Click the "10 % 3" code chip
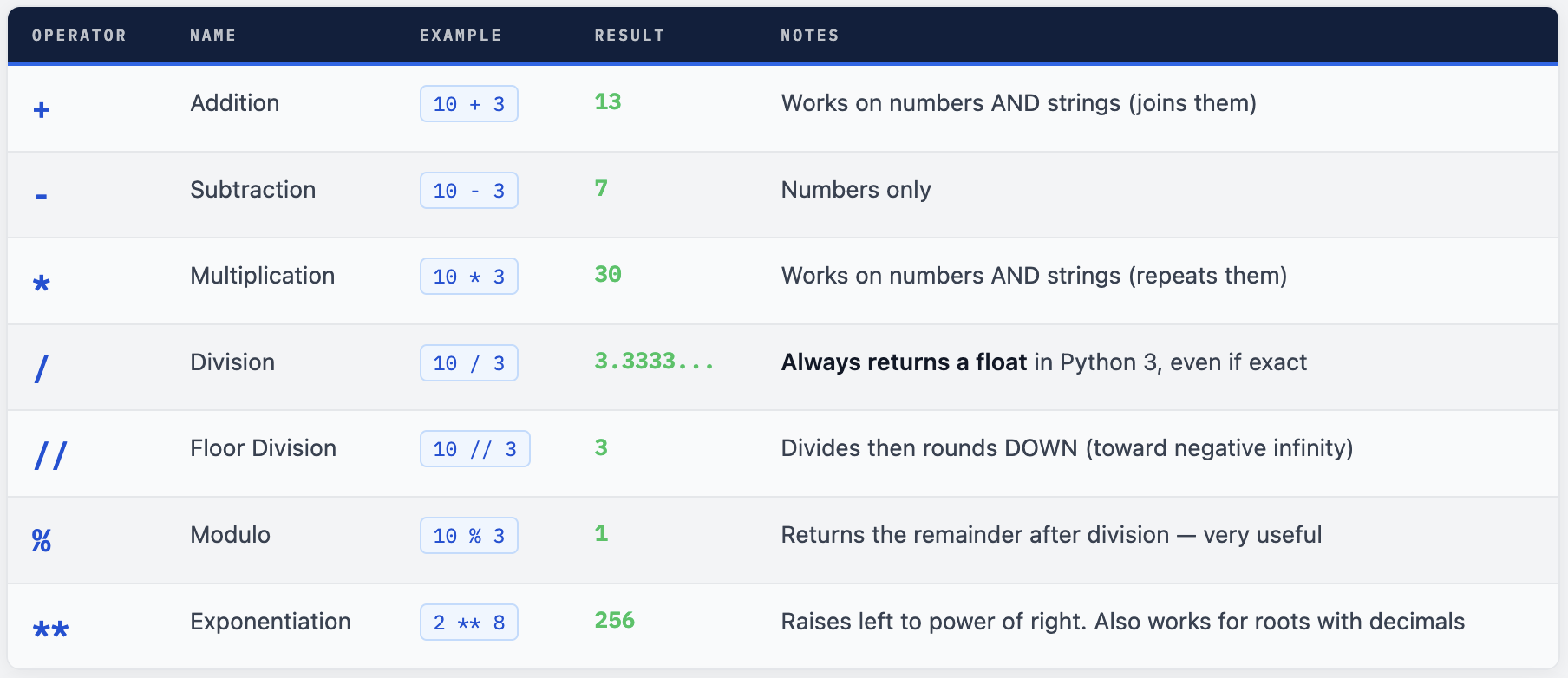Screen dimensions: 1568x678 [x=469, y=536]
